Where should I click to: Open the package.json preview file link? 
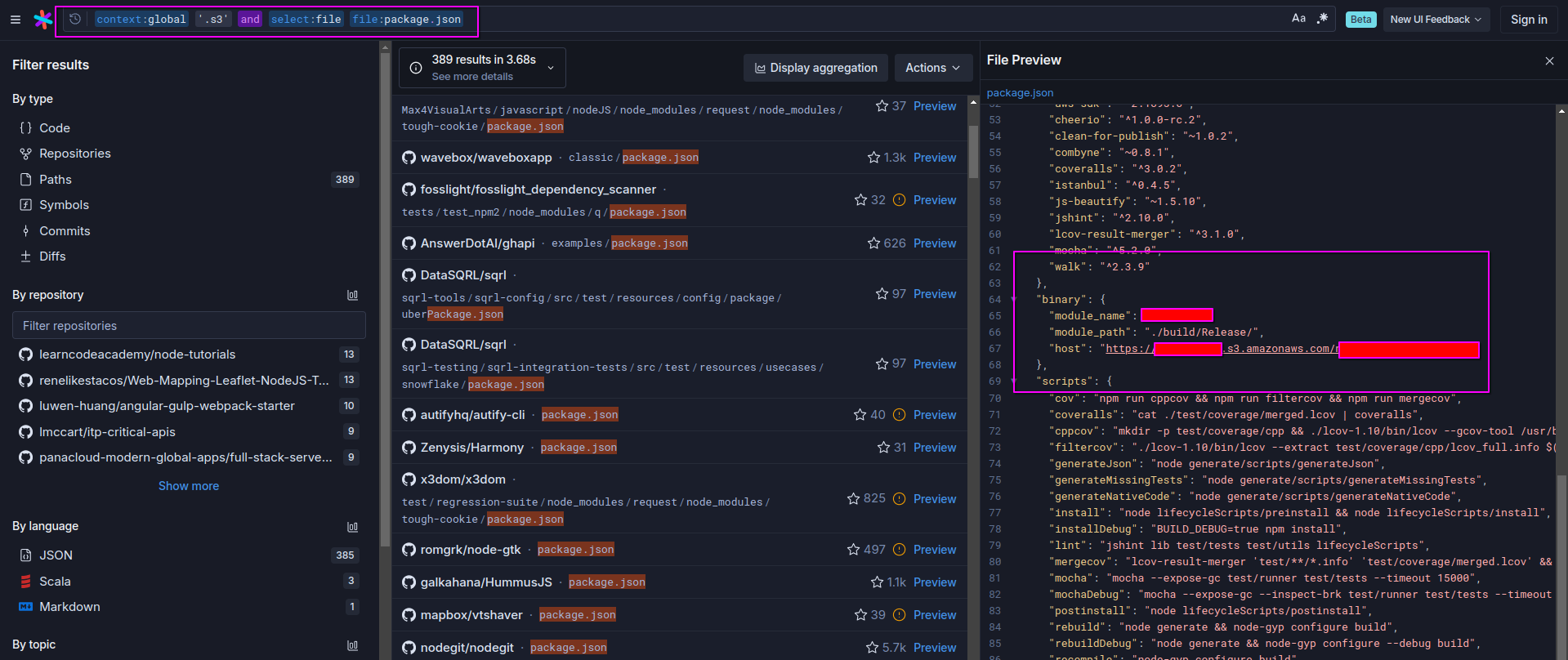click(1020, 93)
